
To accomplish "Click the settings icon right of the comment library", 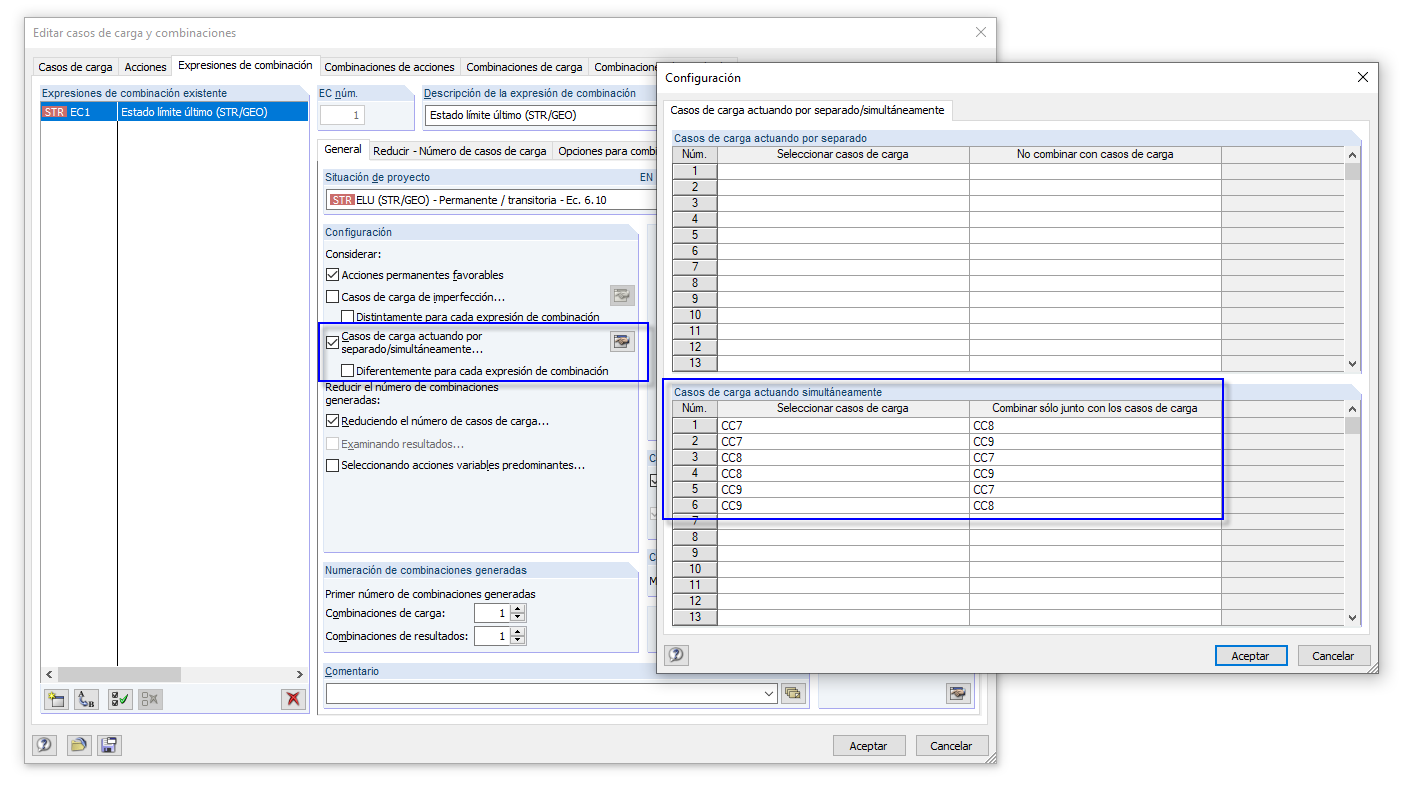I will coord(959,694).
